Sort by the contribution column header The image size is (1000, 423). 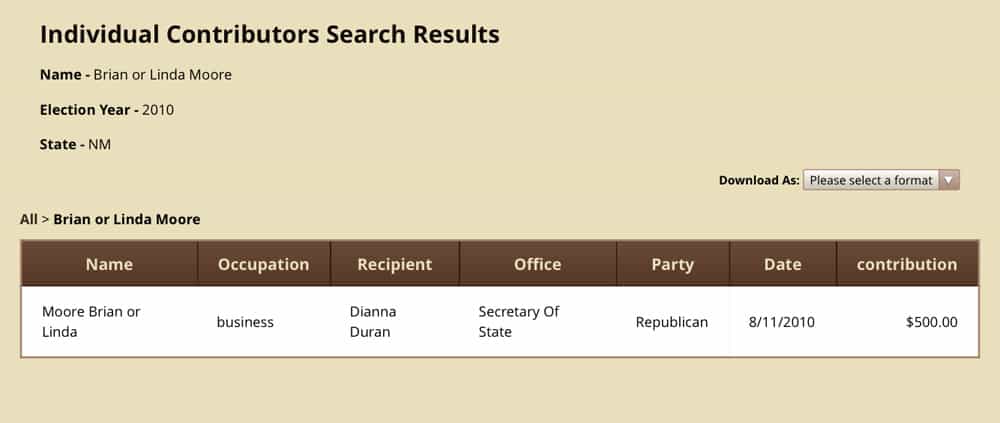(907, 265)
